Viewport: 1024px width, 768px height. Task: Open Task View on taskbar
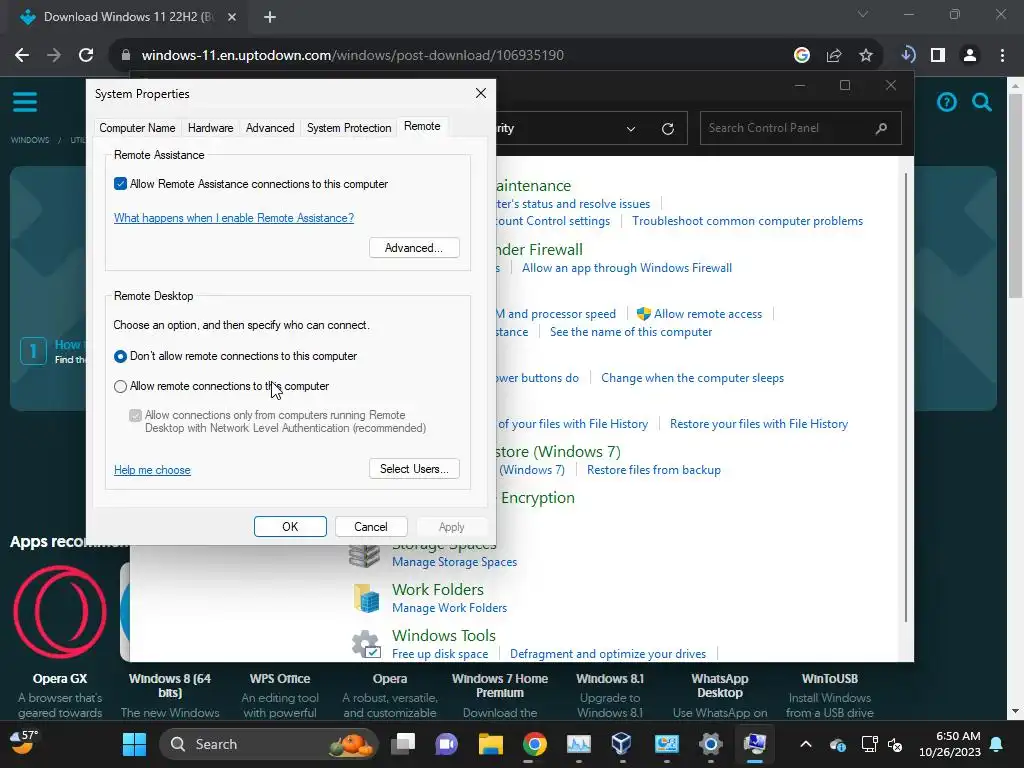(x=403, y=744)
